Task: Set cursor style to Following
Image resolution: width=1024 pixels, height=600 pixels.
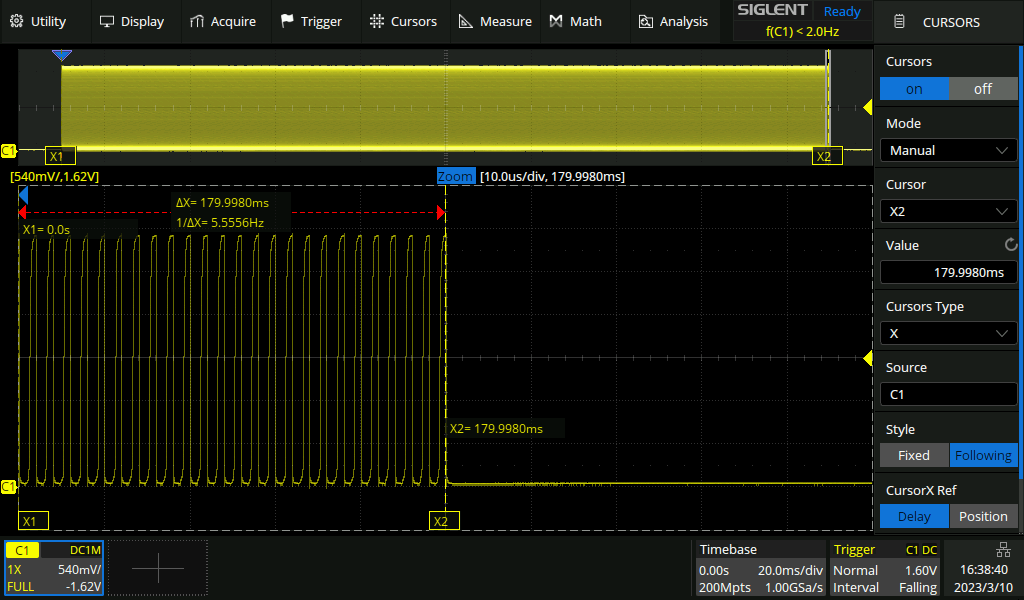Action: point(983,455)
